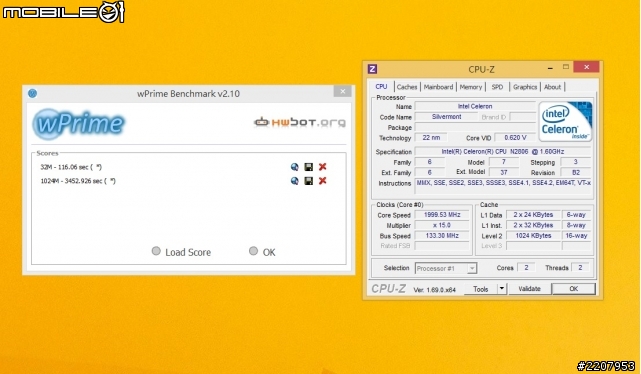This screenshot has height=374, width=641.
Task: Click the Level 2 1024 KBytes value
Action: pos(533,236)
